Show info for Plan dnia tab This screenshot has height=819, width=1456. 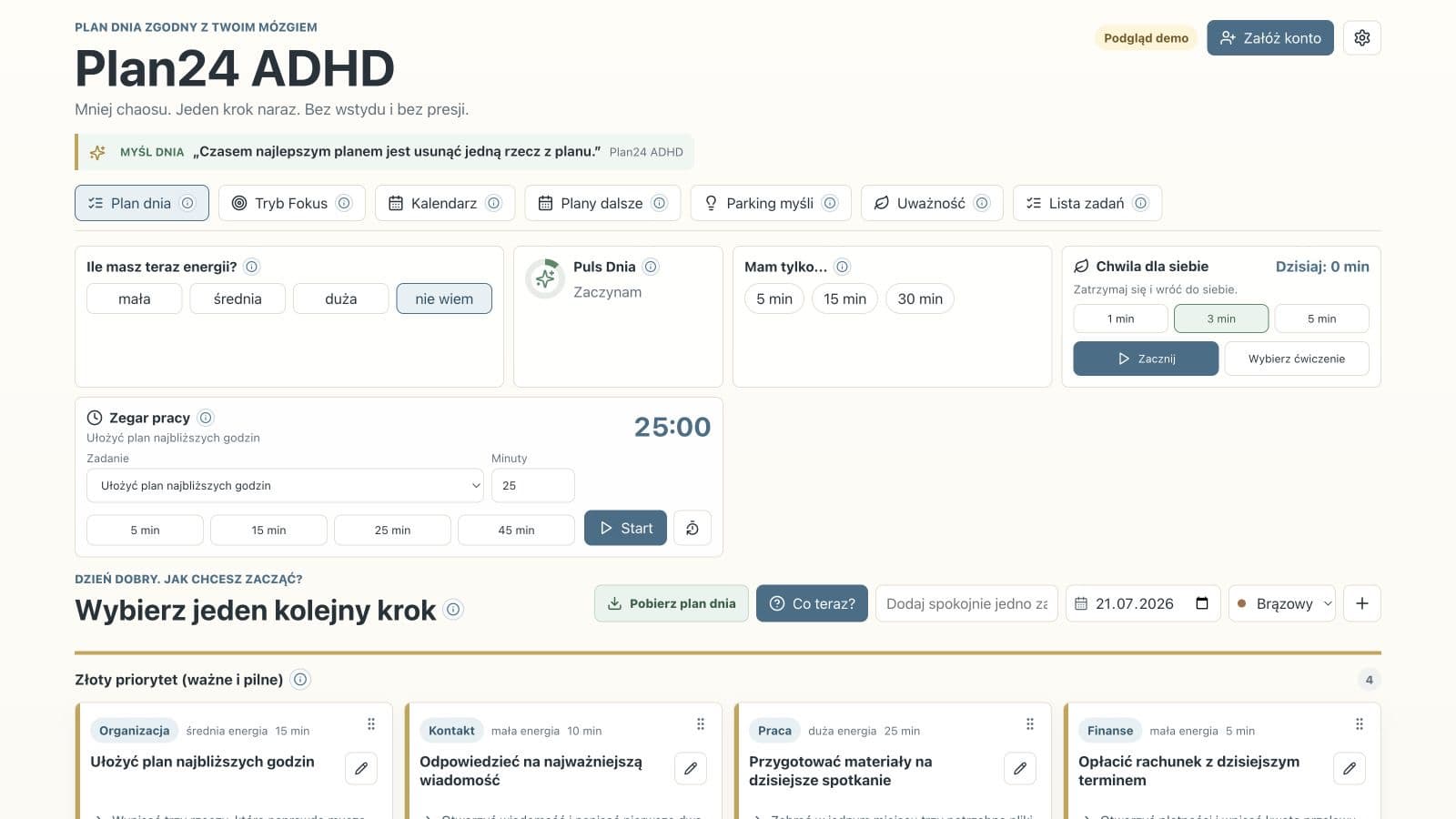(187, 203)
